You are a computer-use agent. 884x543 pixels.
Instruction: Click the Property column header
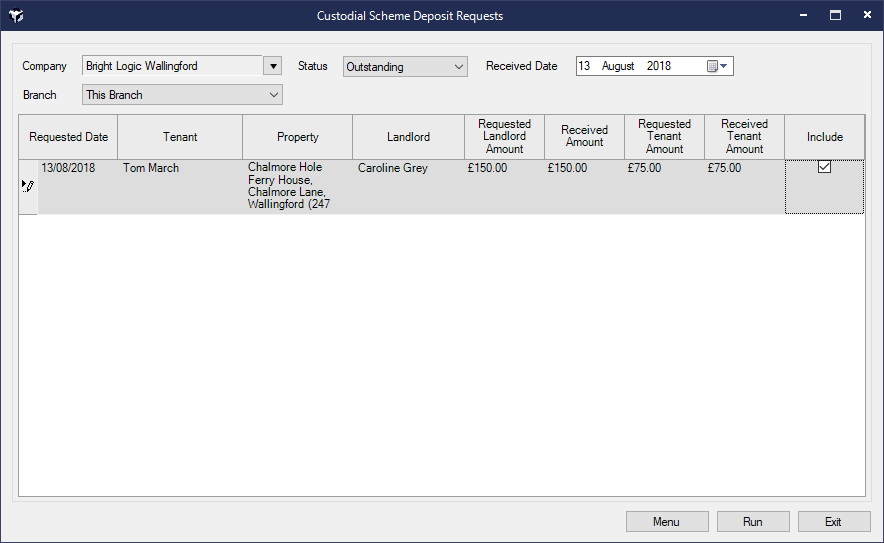pyautogui.click(x=297, y=137)
